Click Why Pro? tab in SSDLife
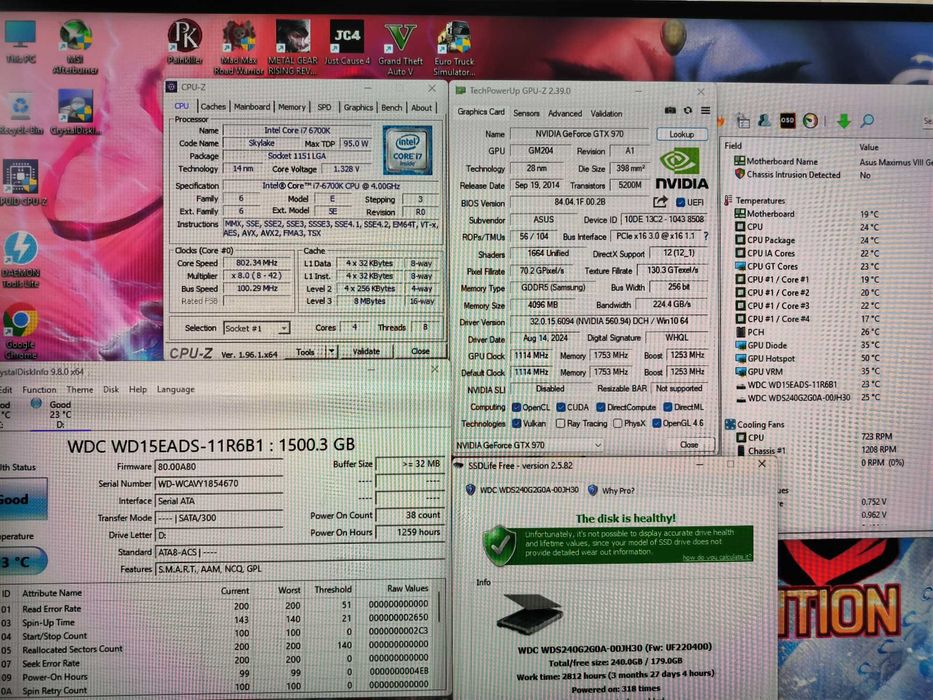Screen dimensions: 933x700 tap(612, 490)
